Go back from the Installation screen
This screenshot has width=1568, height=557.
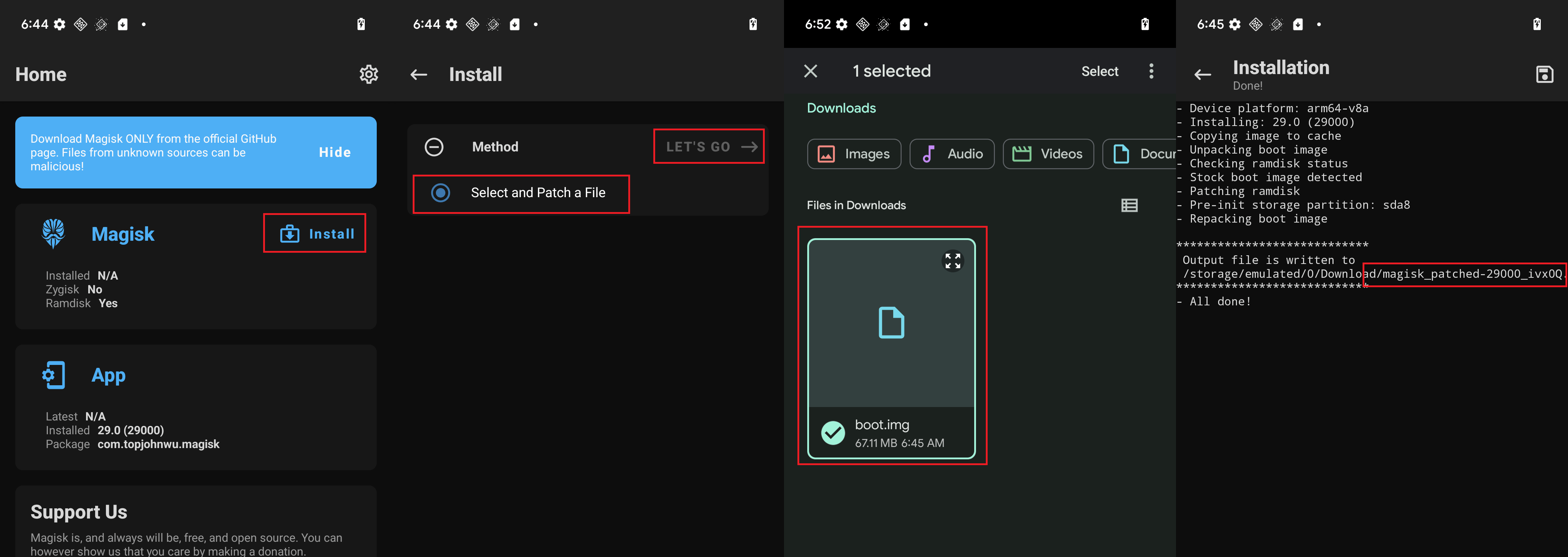(1202, 74)
